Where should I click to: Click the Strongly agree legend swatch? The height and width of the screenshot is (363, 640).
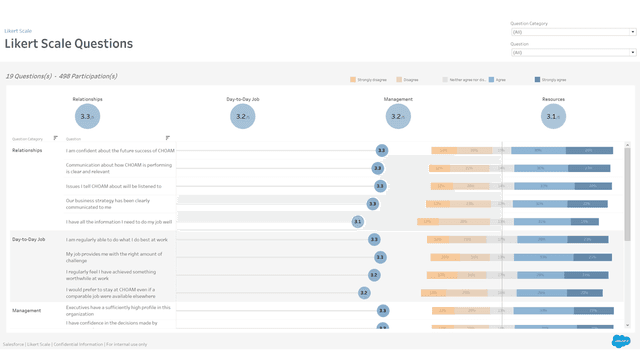click(537, 80)
